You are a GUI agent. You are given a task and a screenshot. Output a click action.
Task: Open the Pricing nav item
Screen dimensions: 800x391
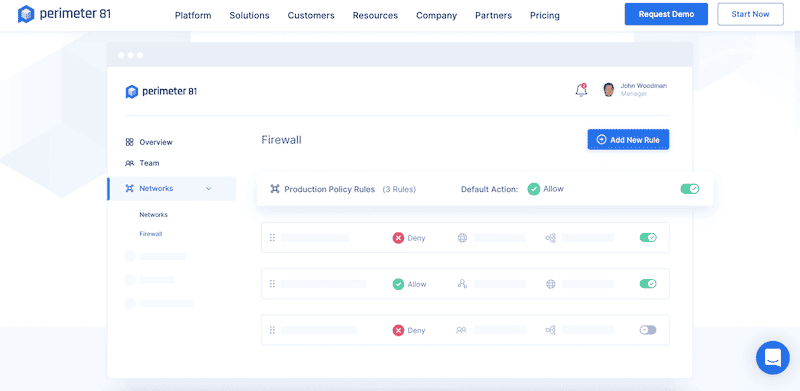(x=544, y=15)
